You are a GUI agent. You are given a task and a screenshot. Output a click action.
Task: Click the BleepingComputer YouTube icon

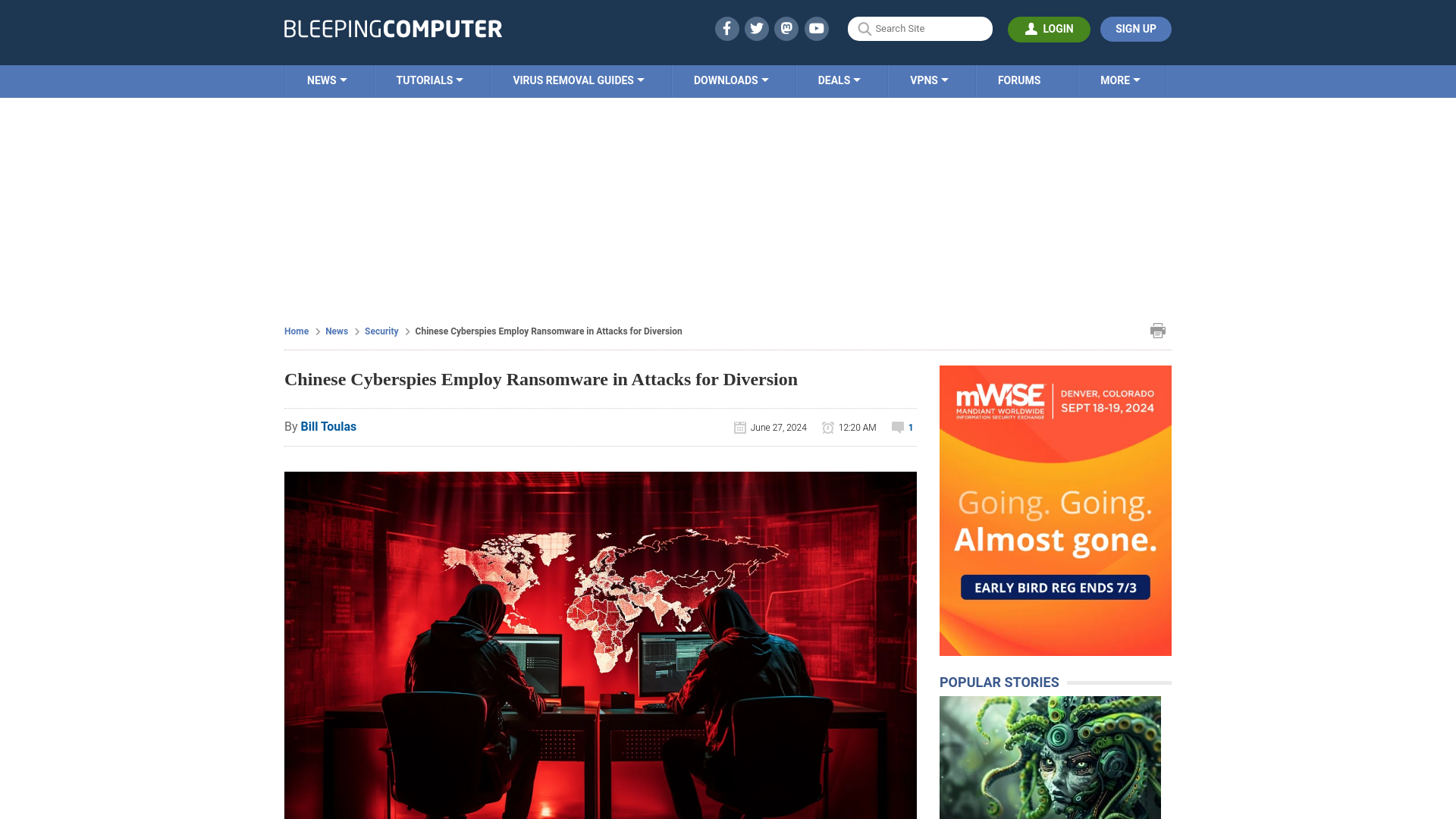pos(817,28)
